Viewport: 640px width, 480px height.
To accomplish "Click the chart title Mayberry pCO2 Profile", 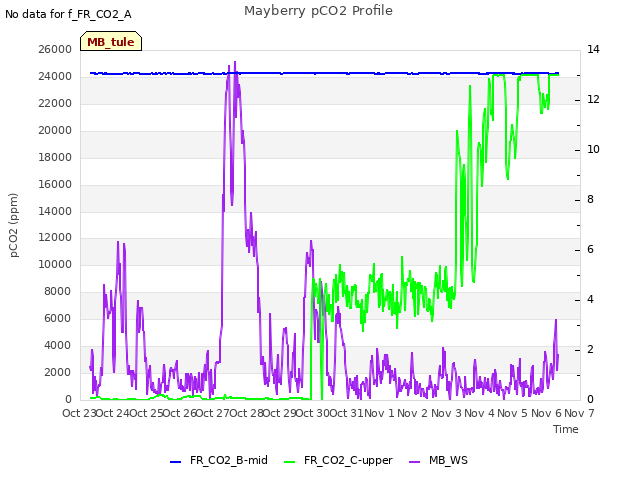I will click(318, 11).
